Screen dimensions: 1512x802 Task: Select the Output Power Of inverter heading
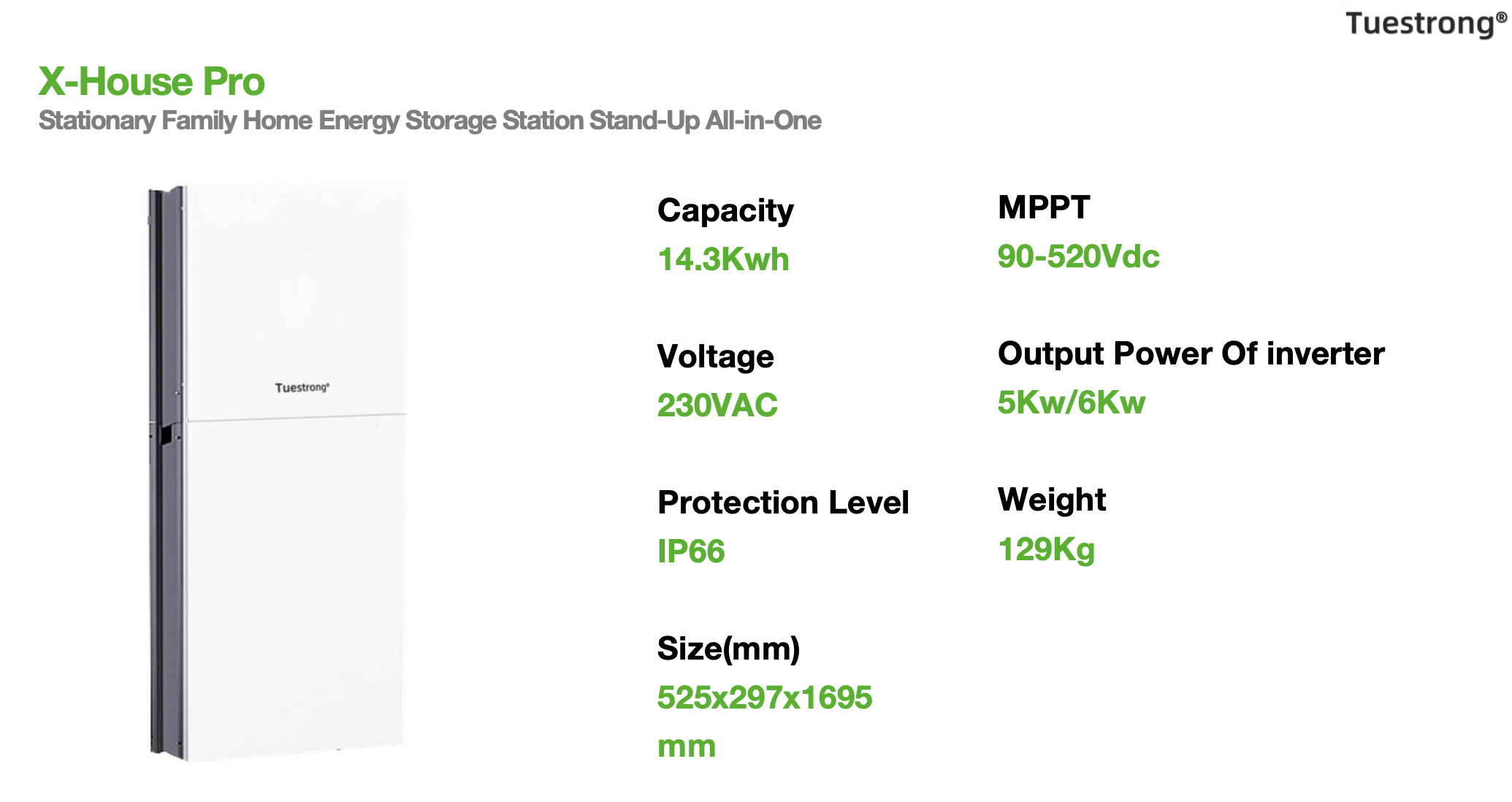click(1191, 354)
